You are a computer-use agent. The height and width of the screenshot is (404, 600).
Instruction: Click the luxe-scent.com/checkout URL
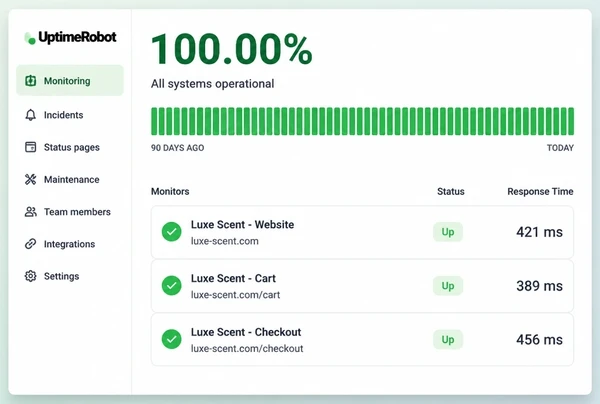(x=247, y=349)
